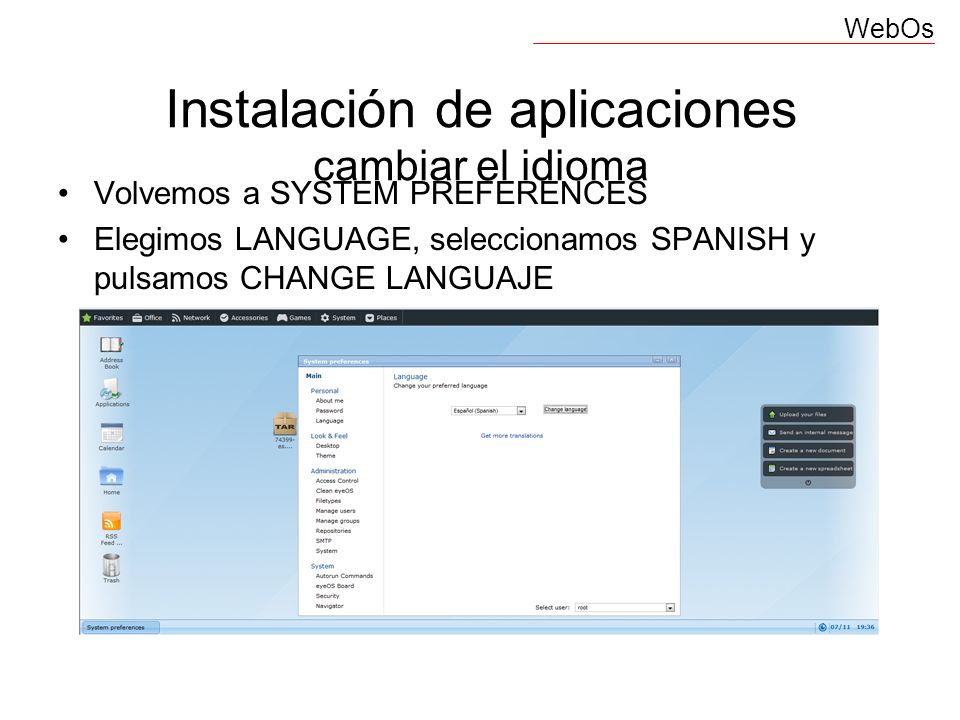
Task: Click the date and time 07/11 19:36
Action: pyautogui.click(x=852, y=628)
